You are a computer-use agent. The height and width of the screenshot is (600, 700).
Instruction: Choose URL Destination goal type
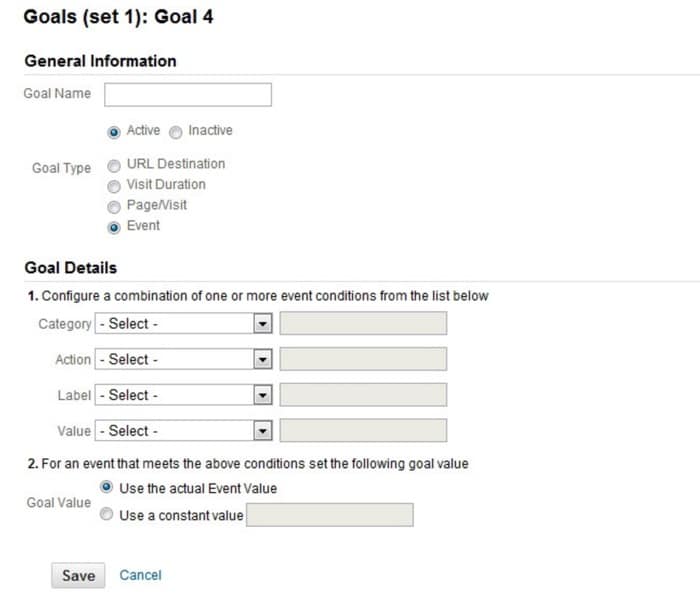114,165
